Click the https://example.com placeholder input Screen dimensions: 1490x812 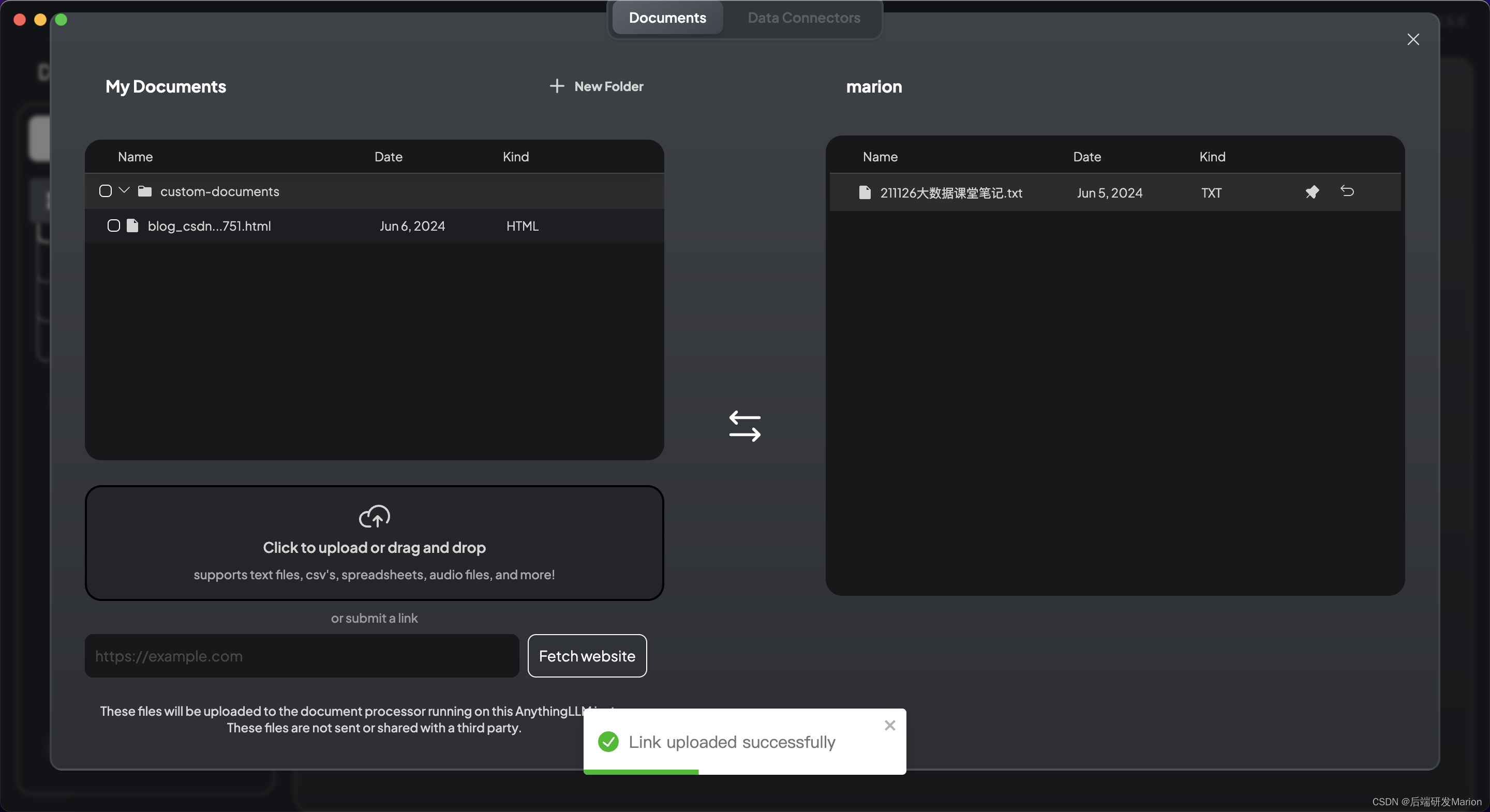(301, 656)
